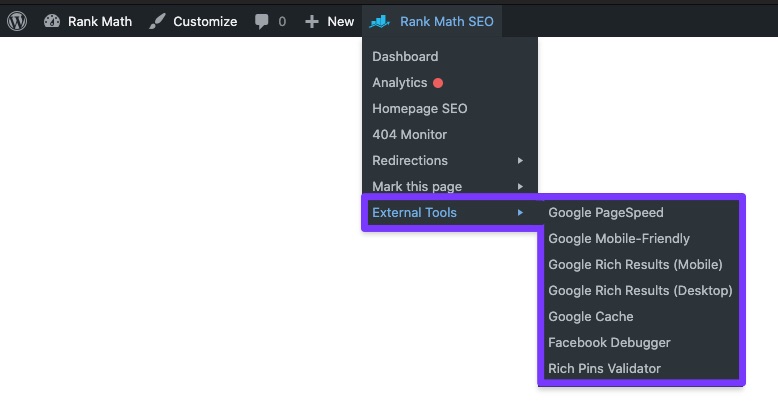Click the WordPress logo icon

17,21
